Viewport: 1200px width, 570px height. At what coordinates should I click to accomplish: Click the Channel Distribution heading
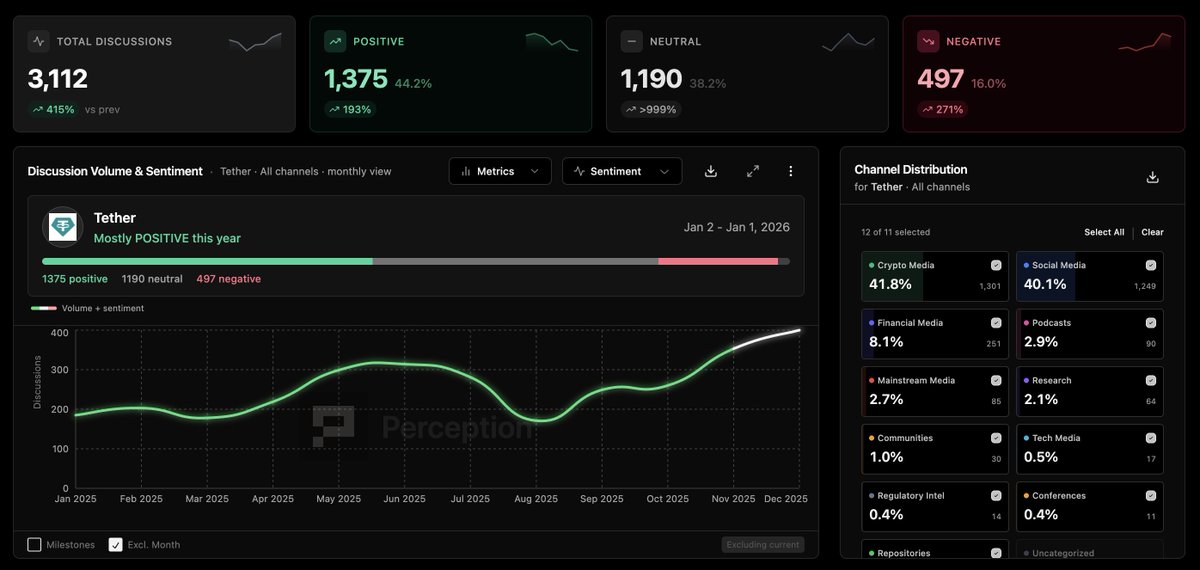coord(911,169)
